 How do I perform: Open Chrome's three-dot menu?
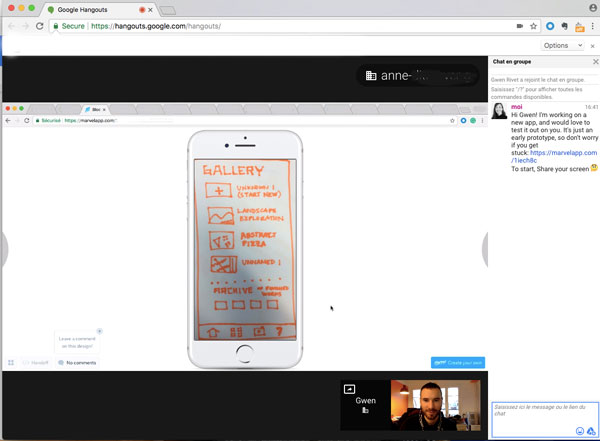click(593, 26)
